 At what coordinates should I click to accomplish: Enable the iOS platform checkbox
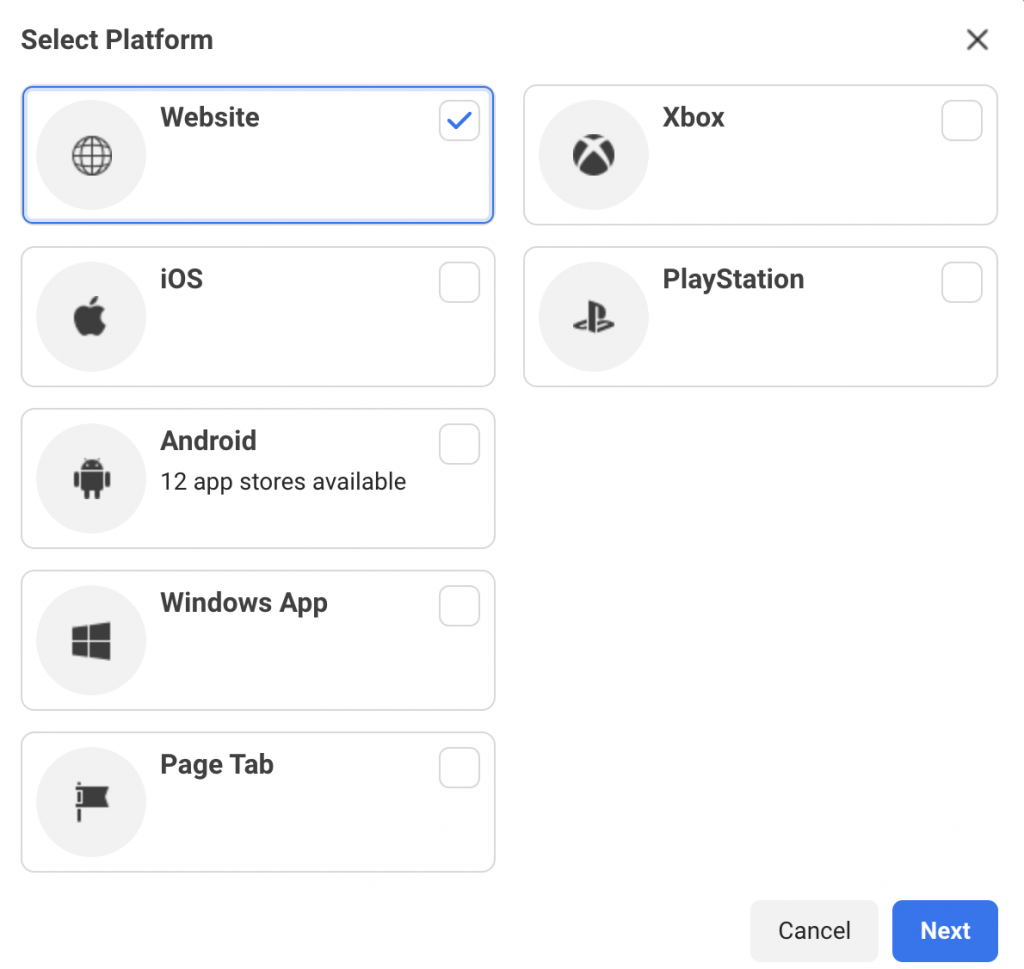pos(459,283)
